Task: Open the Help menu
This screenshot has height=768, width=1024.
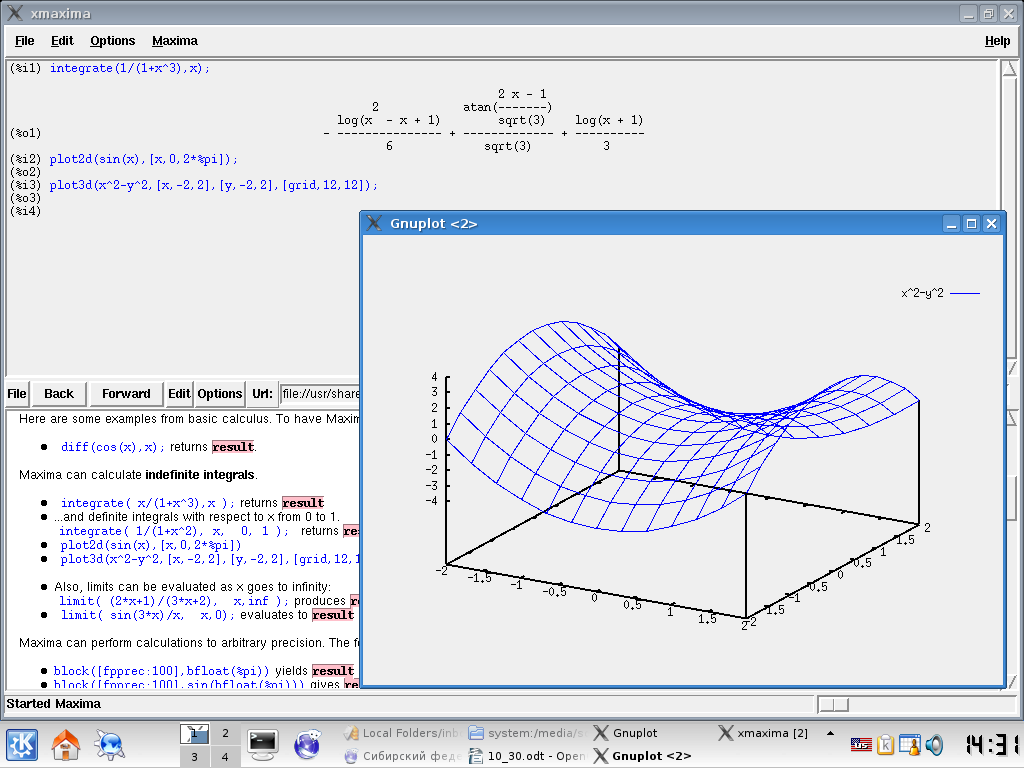Action: [997, 40]
